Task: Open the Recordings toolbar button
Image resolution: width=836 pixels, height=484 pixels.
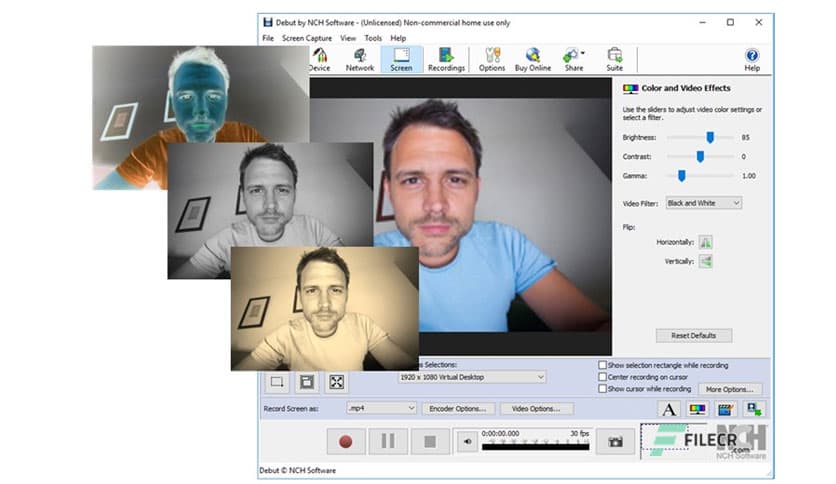Action: click(446, 60)
